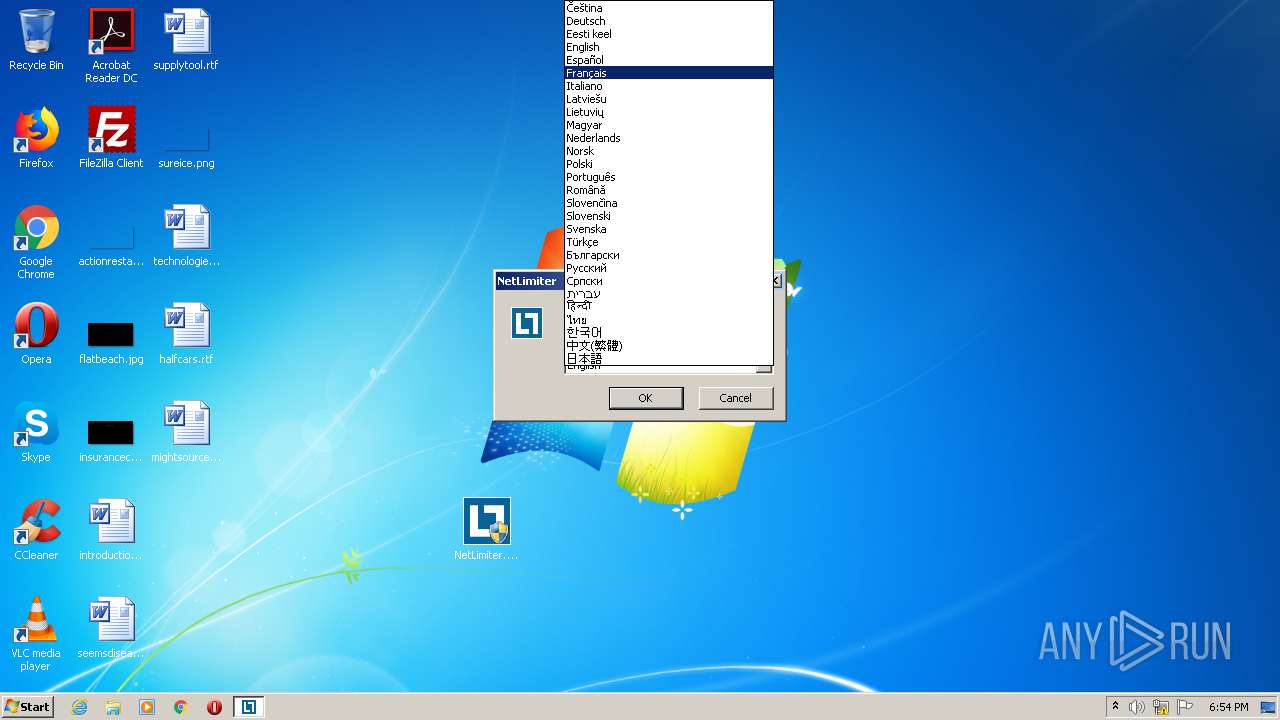Choose Српски language option

669,281
